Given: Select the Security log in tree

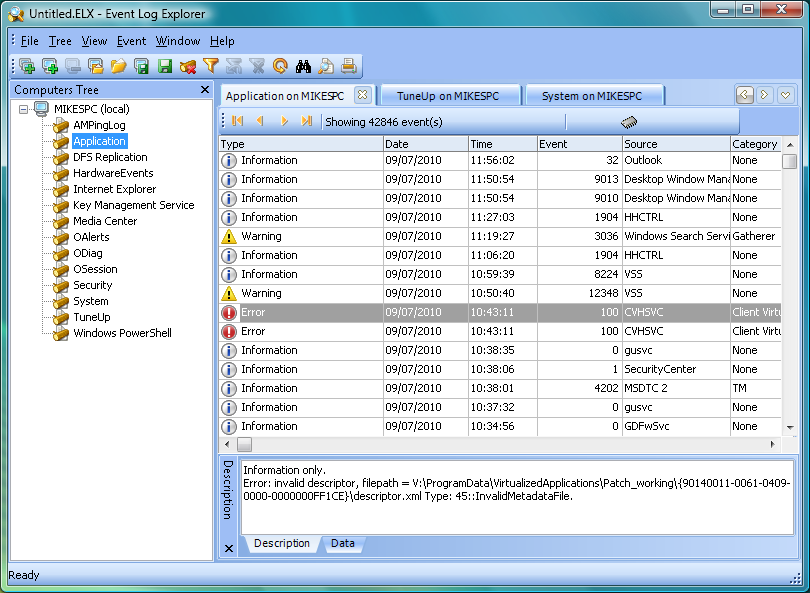Looking at the screenshot, I should click(92, 285).
